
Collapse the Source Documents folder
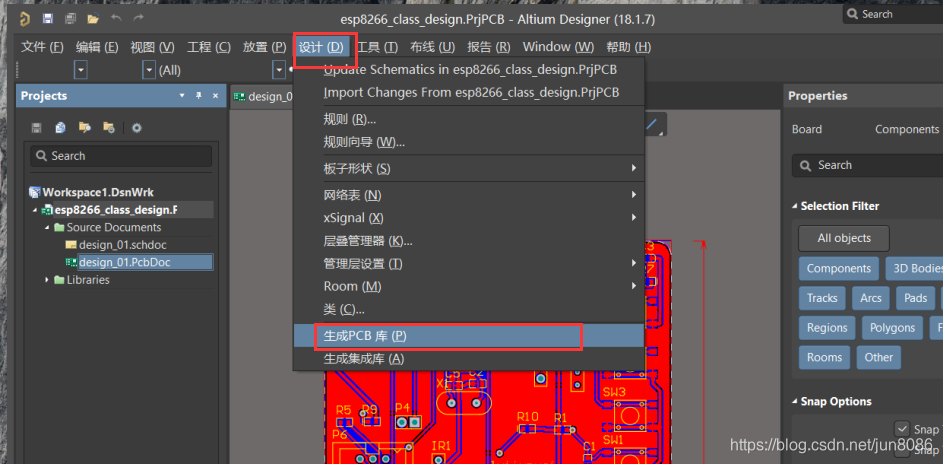tap(48, 228)
